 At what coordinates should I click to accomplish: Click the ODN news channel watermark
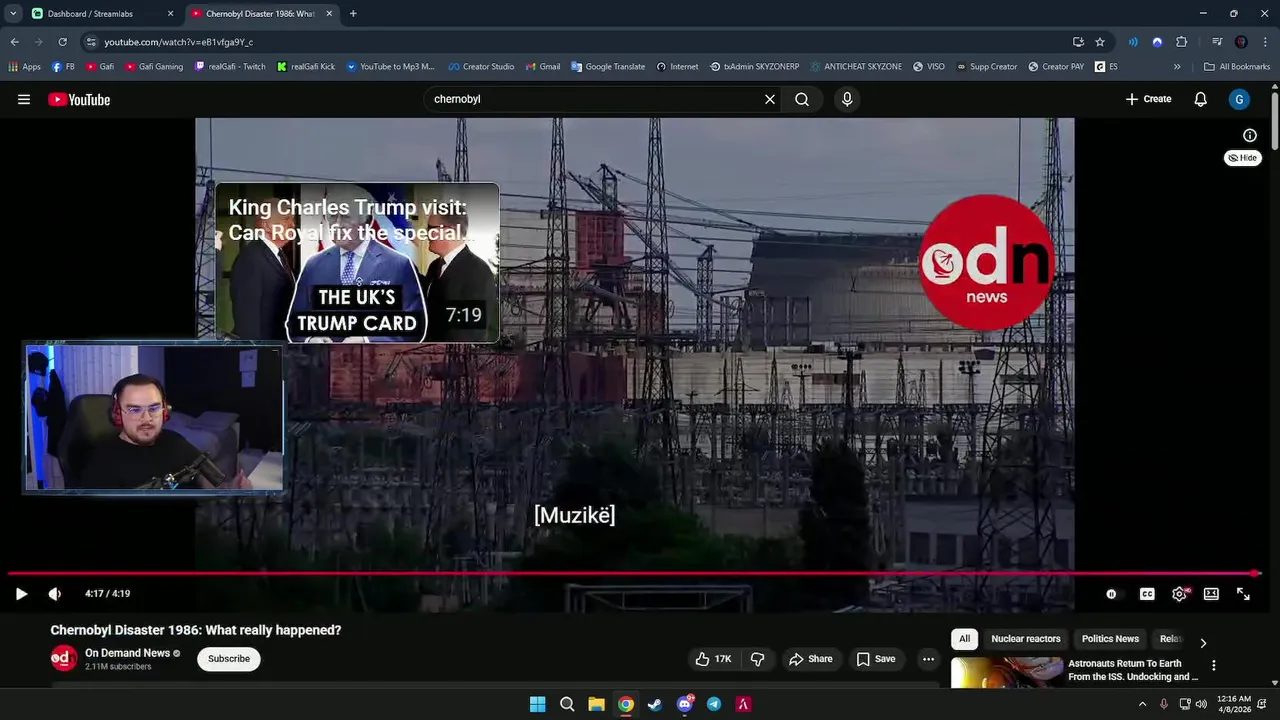pyautogui.click(x=986, y=262)
